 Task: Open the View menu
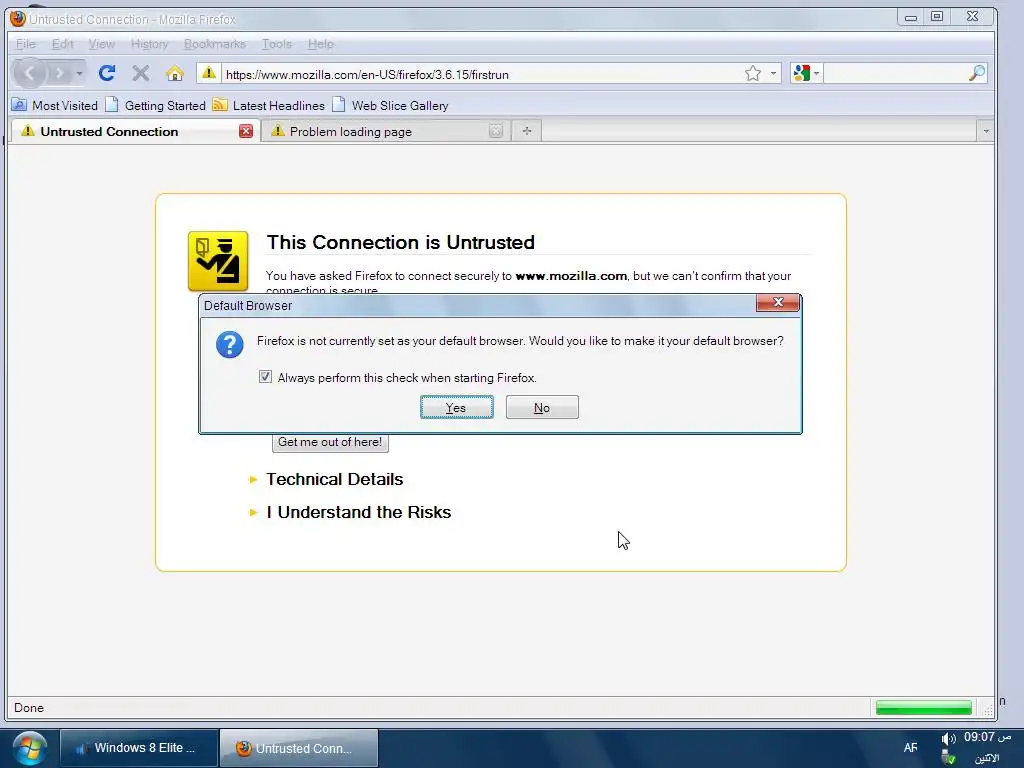101,44
